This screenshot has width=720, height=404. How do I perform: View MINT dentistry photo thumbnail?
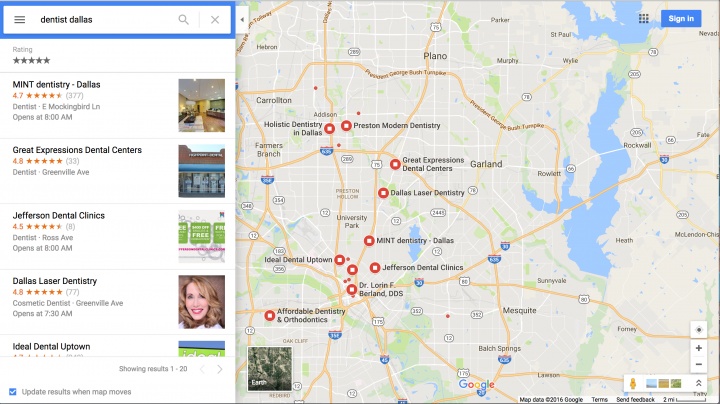[202, 106]
